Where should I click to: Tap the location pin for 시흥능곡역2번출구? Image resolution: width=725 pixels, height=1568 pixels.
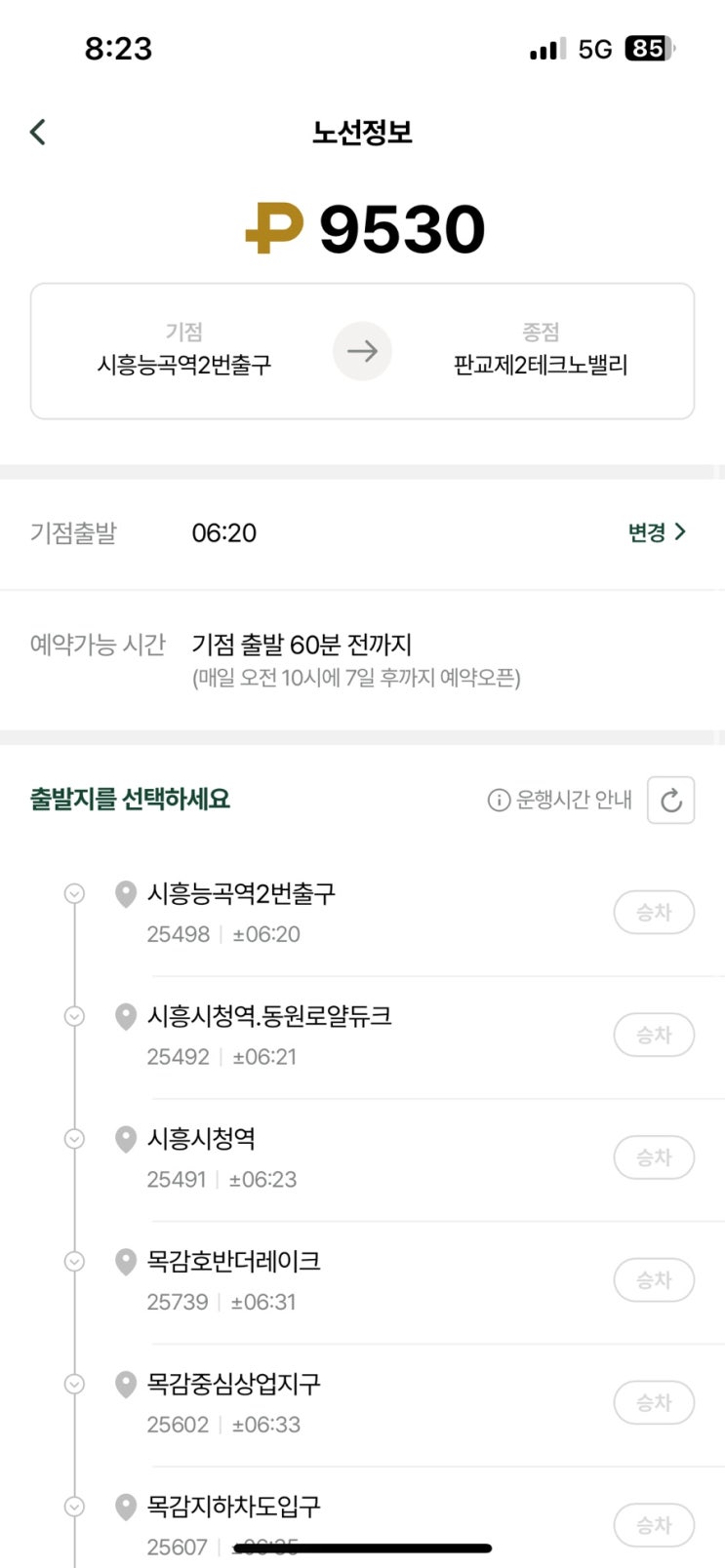[x=125, y=894]
